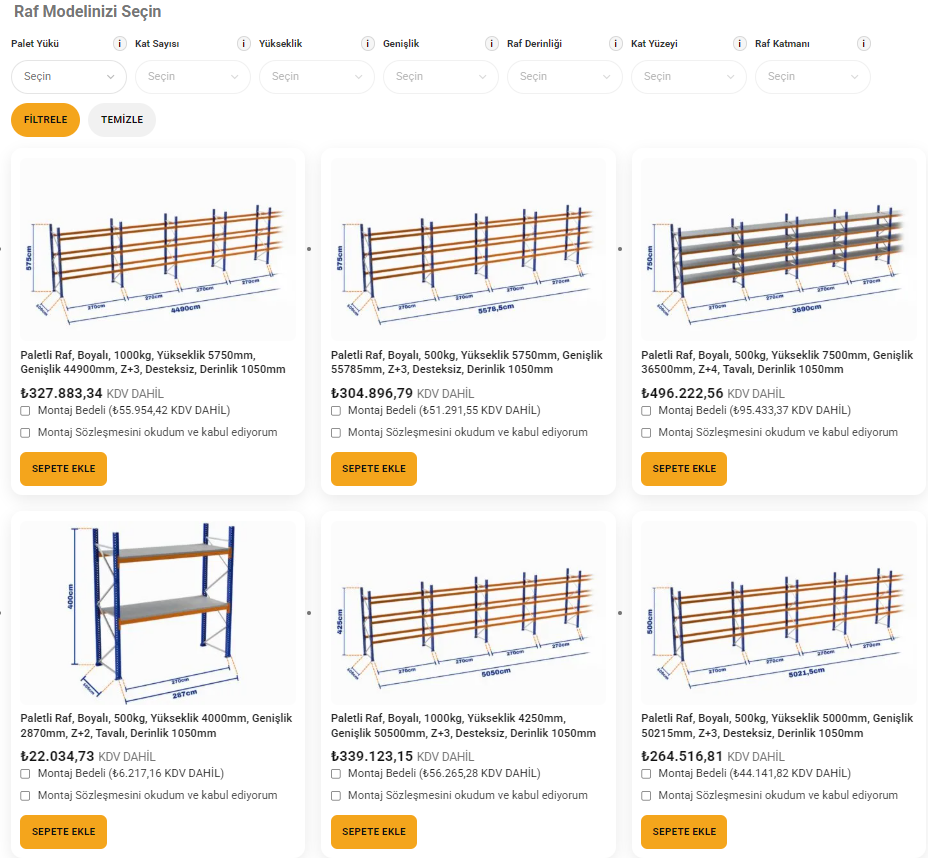
Task: Add the ₺22.034,73 rack to cart
Action: point(63,832)
